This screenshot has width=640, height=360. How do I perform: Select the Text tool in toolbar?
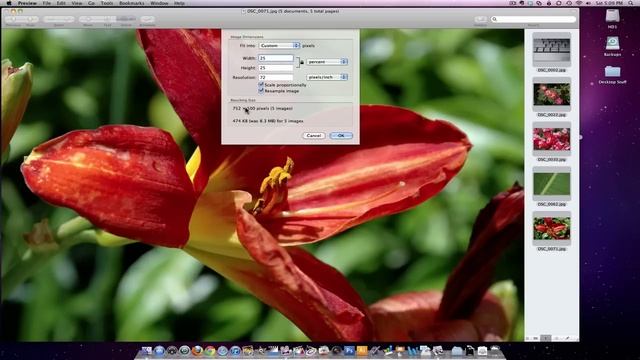pos(107,19)
